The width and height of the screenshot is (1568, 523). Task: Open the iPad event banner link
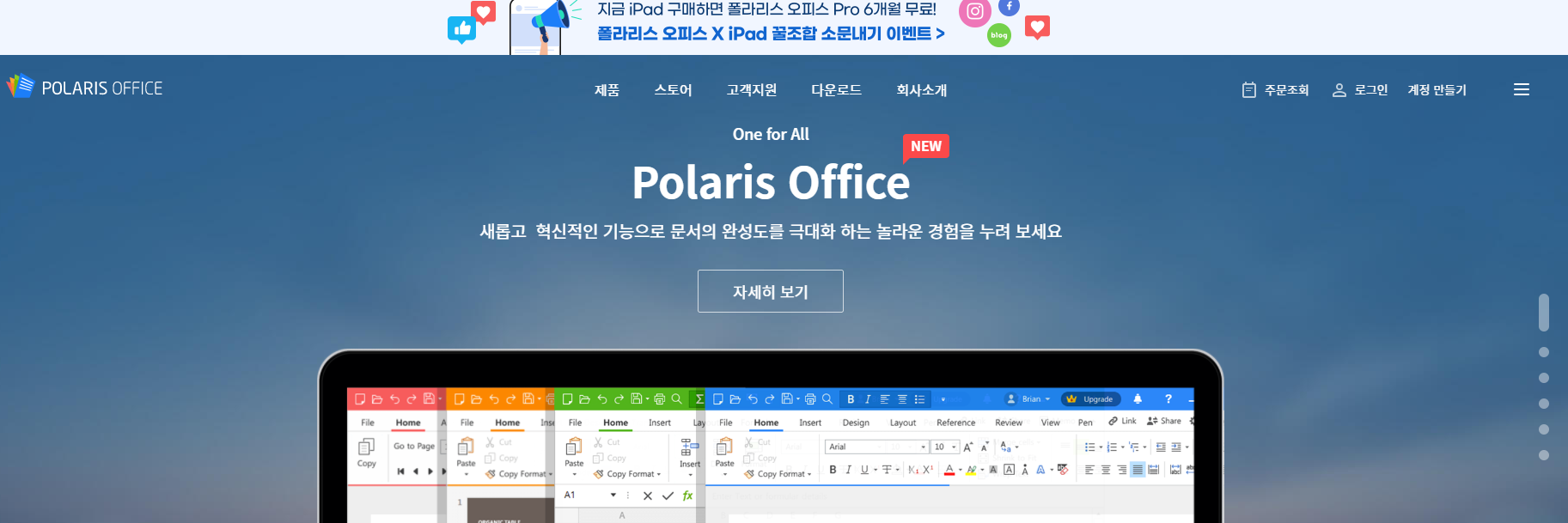(x=771, y=33)
